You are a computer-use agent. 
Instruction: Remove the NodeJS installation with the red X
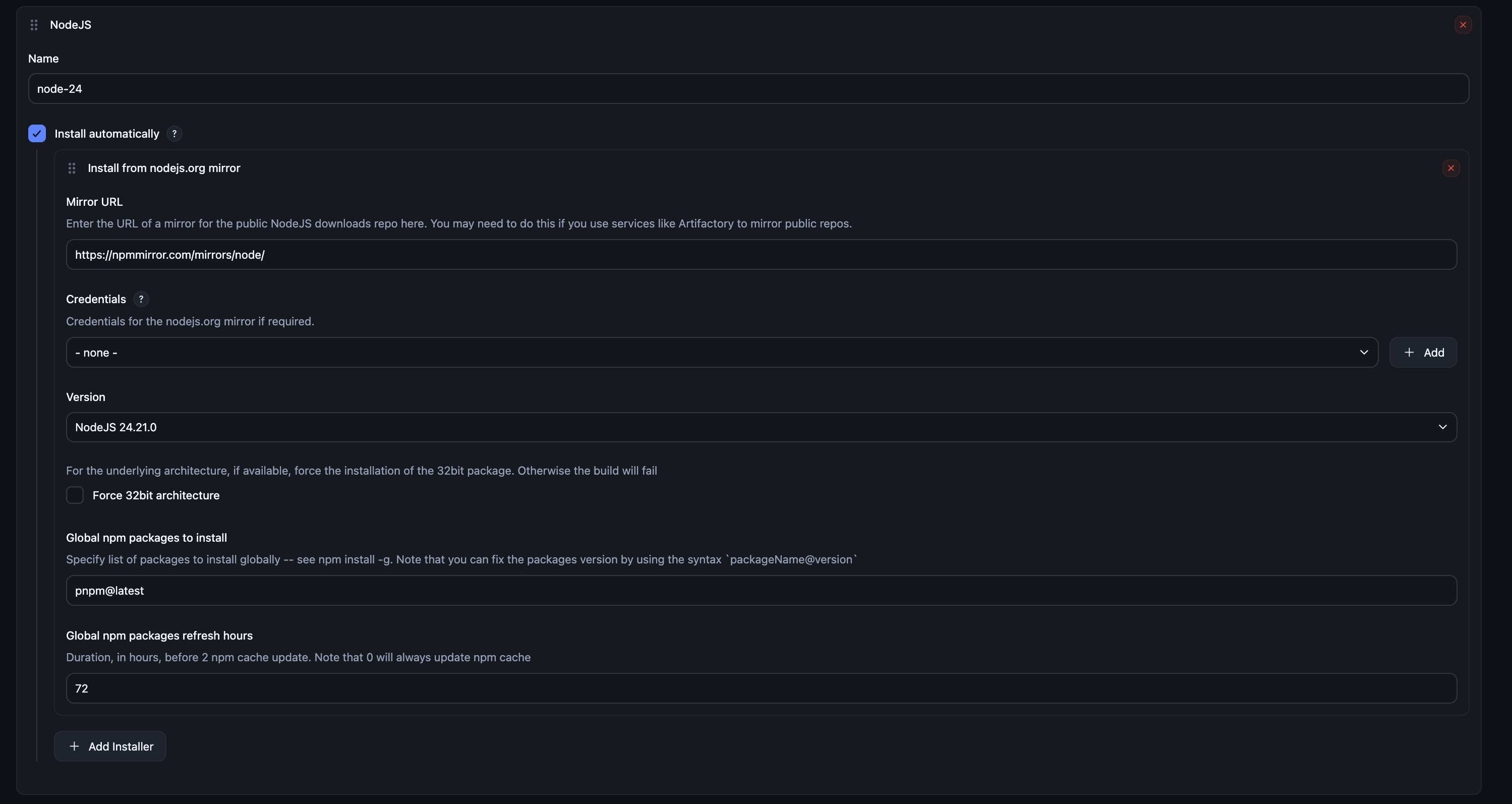(x=1463, y=25)
